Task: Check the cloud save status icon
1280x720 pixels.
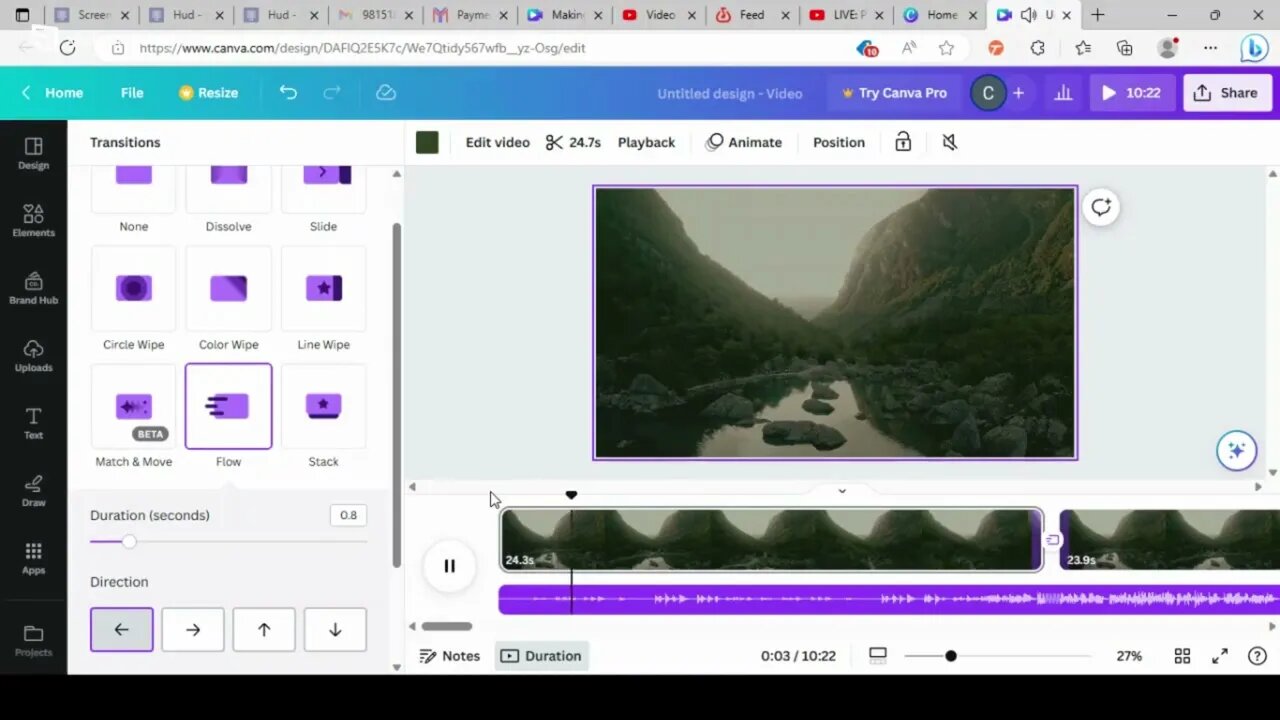Action: 386,92
